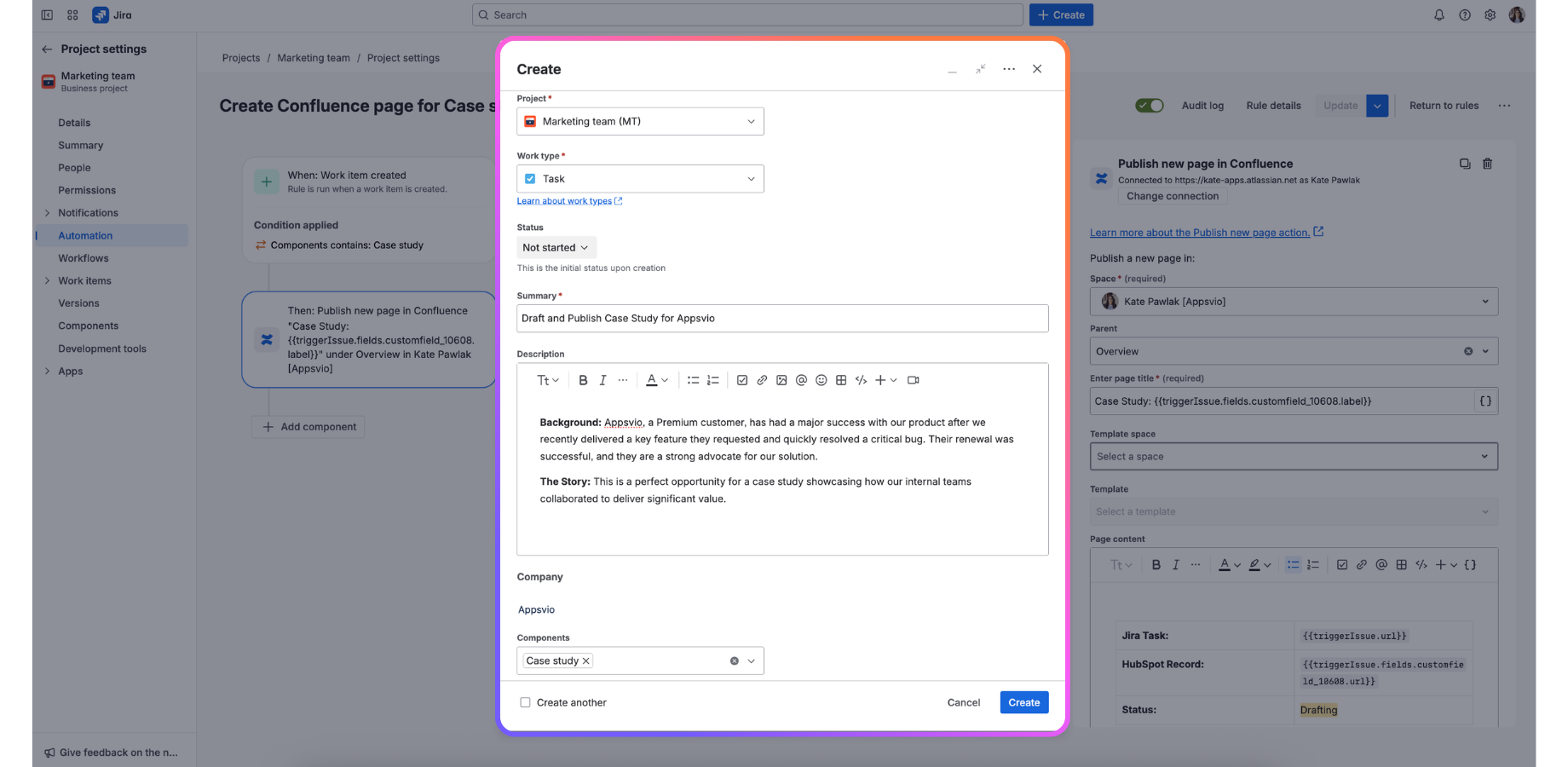This screenshot has height=767, width=1568.
Task: Open the Template space dropdown
Action: 1294,457
